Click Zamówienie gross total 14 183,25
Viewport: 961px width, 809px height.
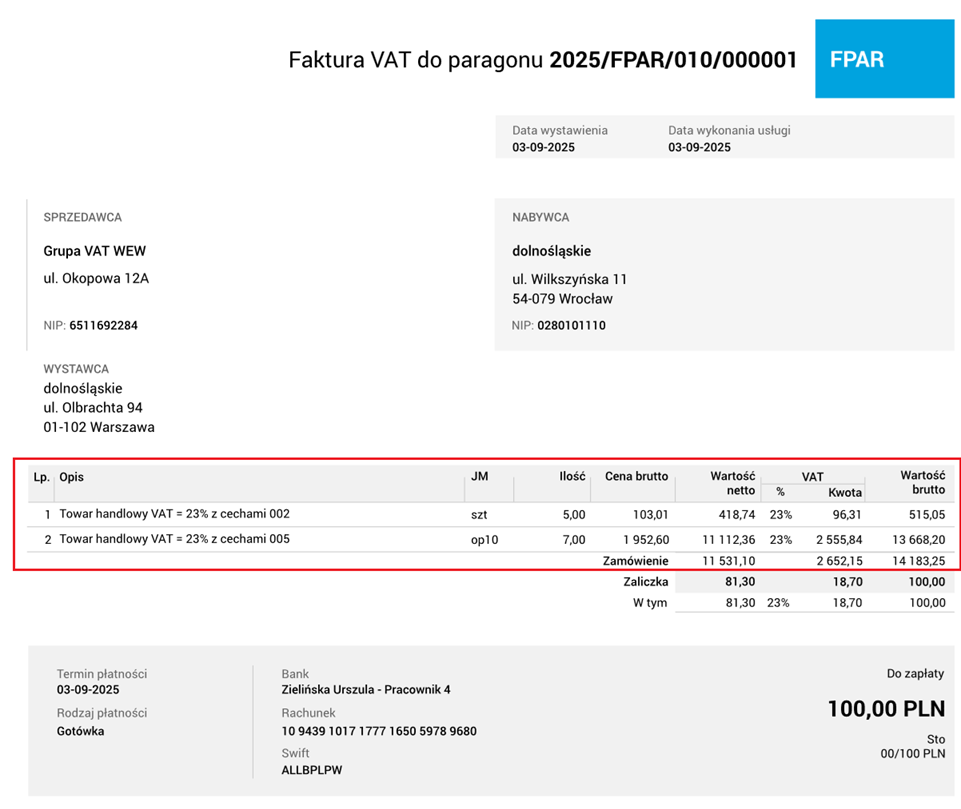919,561
